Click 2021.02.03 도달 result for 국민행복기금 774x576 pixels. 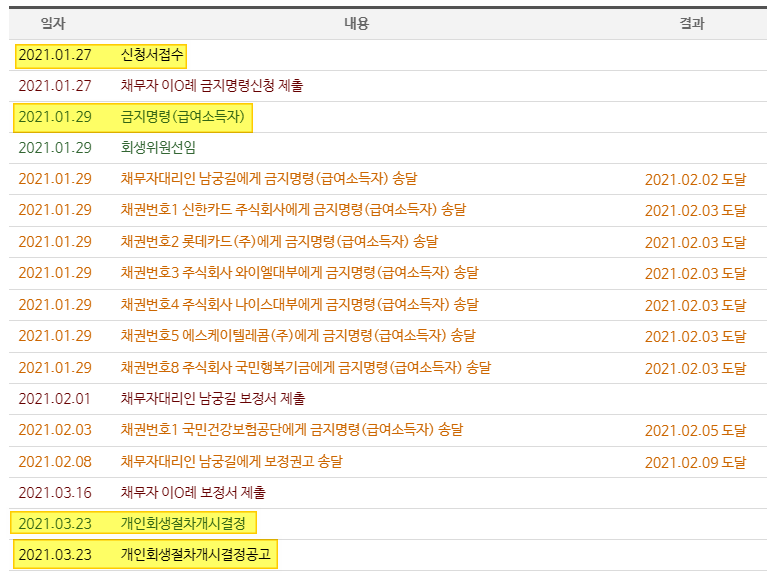pyautogui.click(x=695, y=368)
